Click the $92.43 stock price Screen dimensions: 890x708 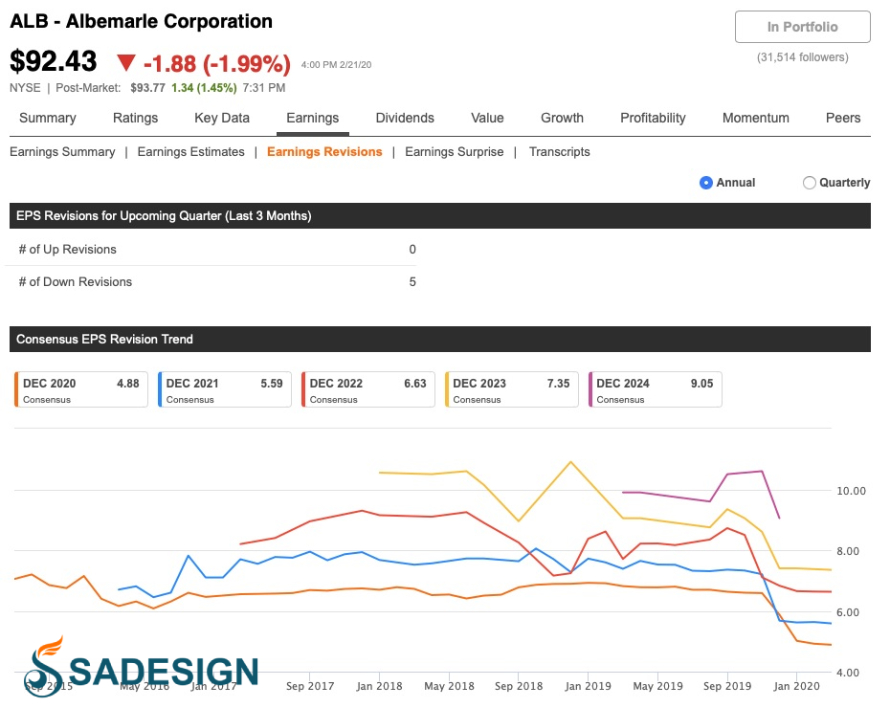point(53,61)
